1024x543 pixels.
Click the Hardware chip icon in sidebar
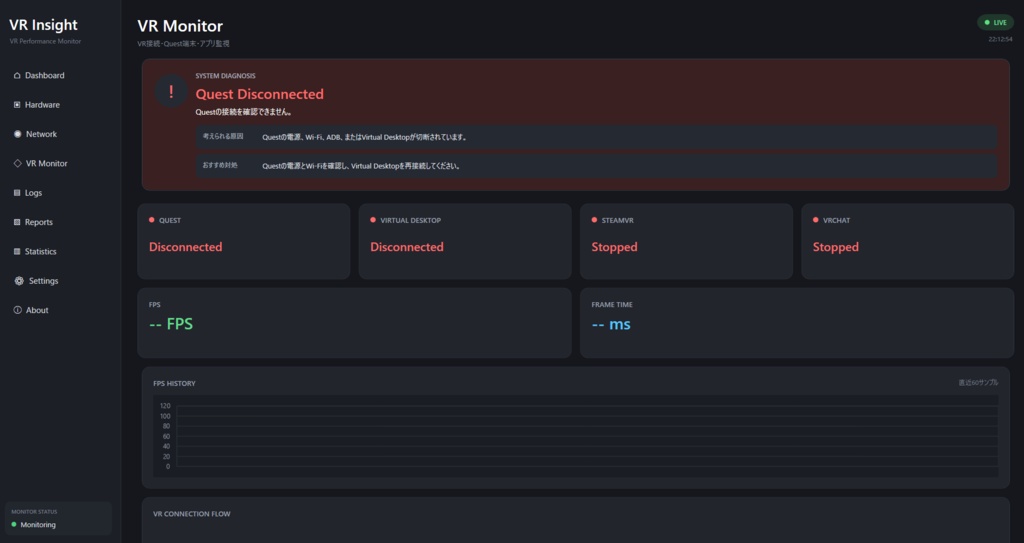coord(17,105)
